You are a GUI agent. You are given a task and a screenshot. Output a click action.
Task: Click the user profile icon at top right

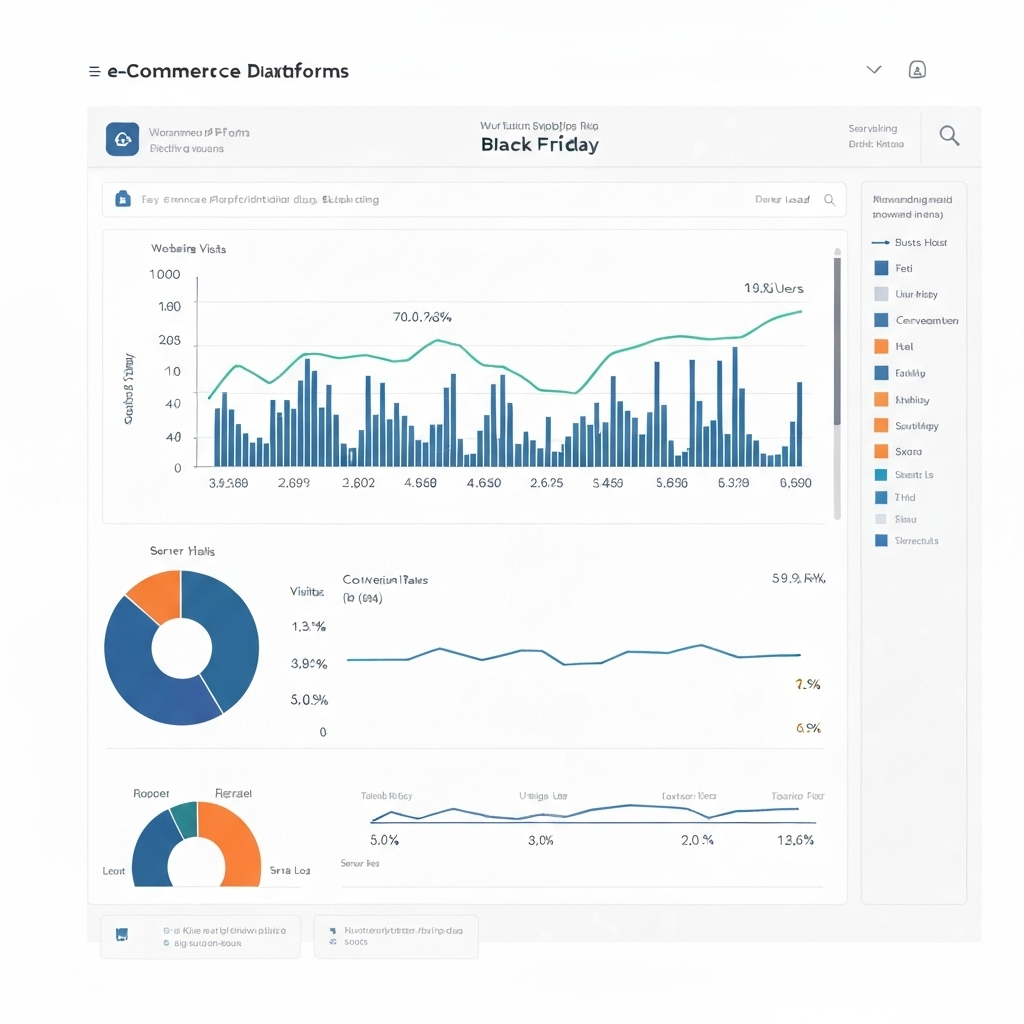pos(917,70)
